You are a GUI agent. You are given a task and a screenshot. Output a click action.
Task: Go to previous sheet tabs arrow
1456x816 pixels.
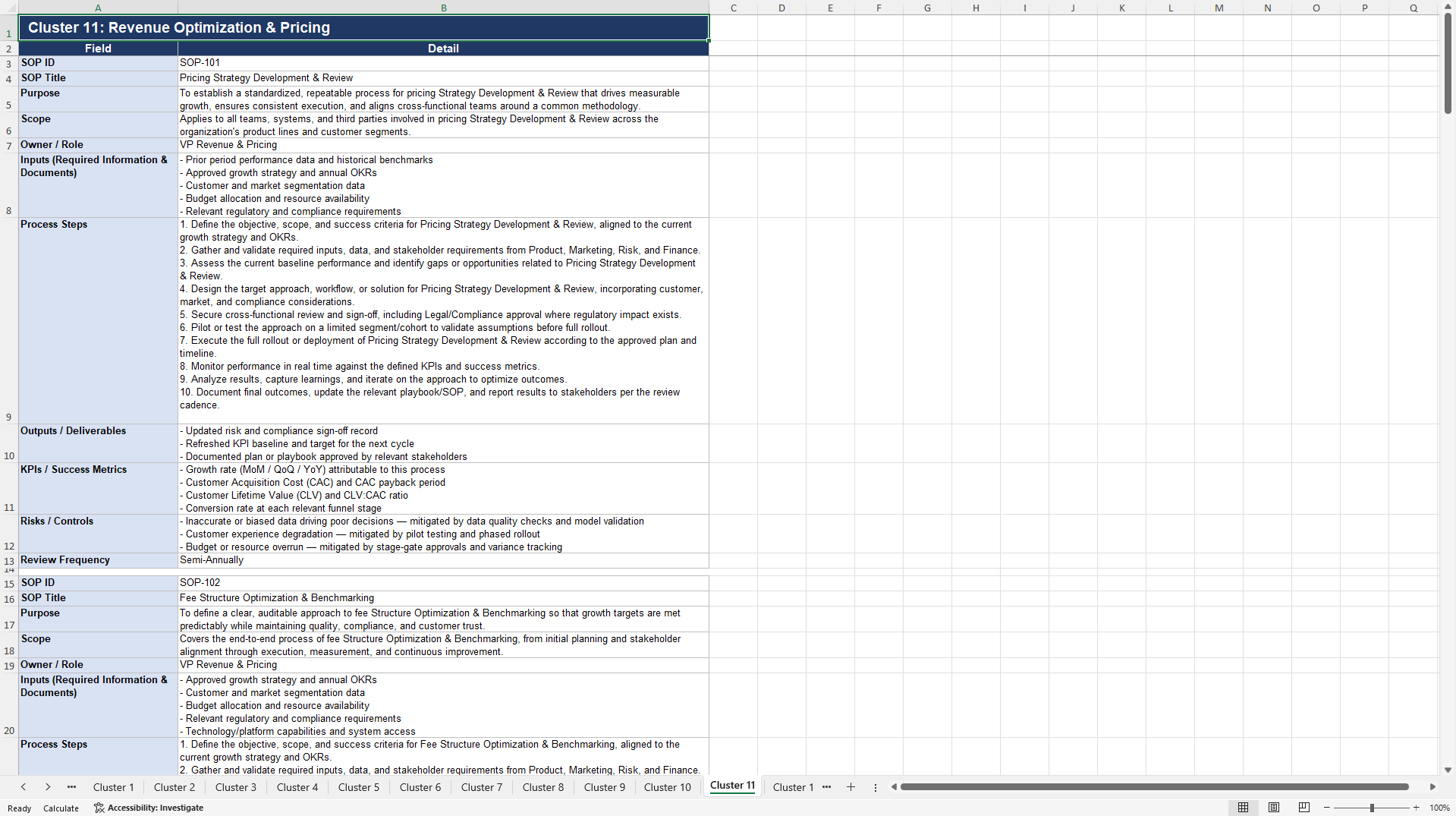click(x=24, y=787)
